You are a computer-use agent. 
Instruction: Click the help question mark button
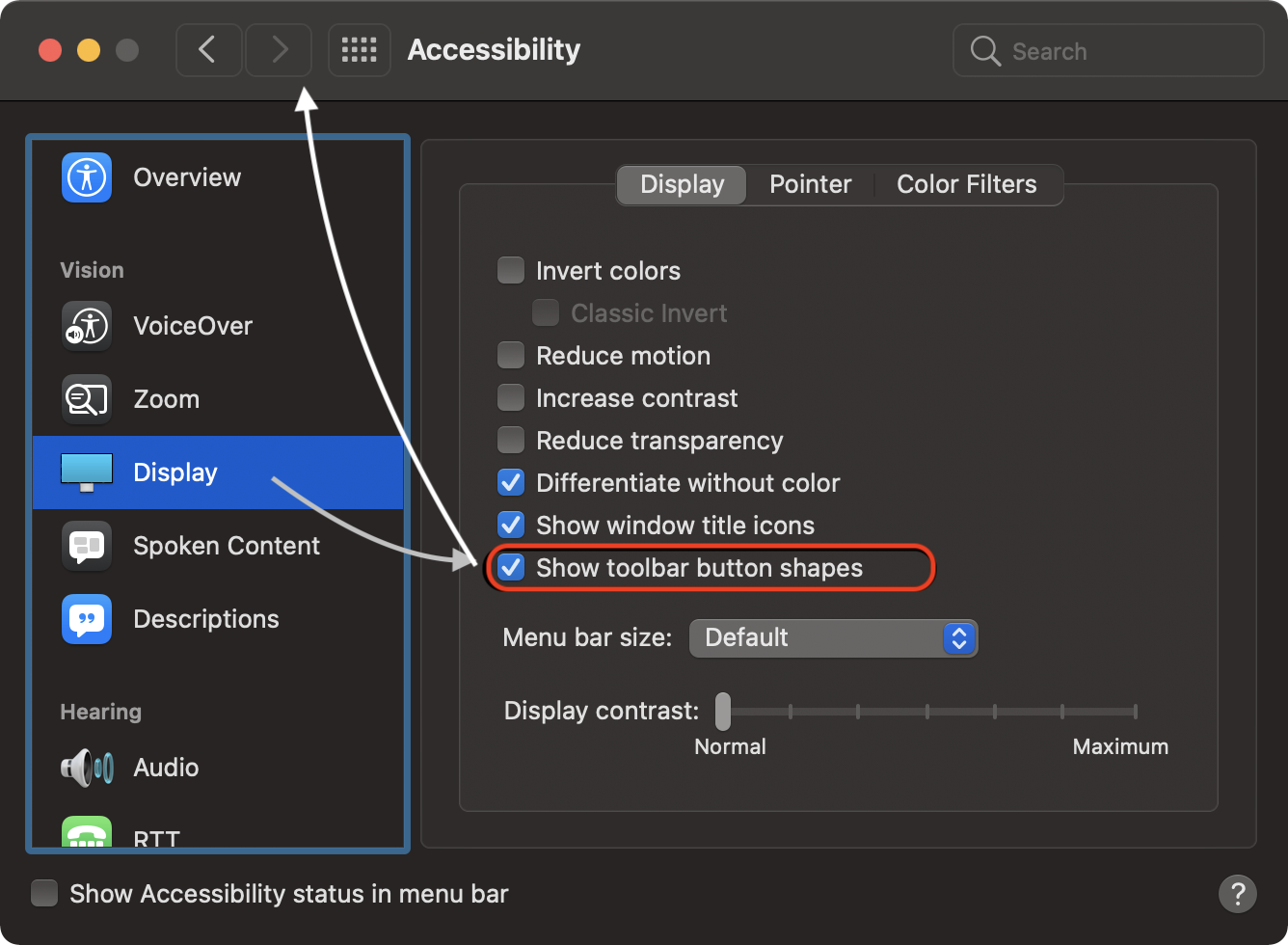pyautogui.click(x=1237, y=894)
